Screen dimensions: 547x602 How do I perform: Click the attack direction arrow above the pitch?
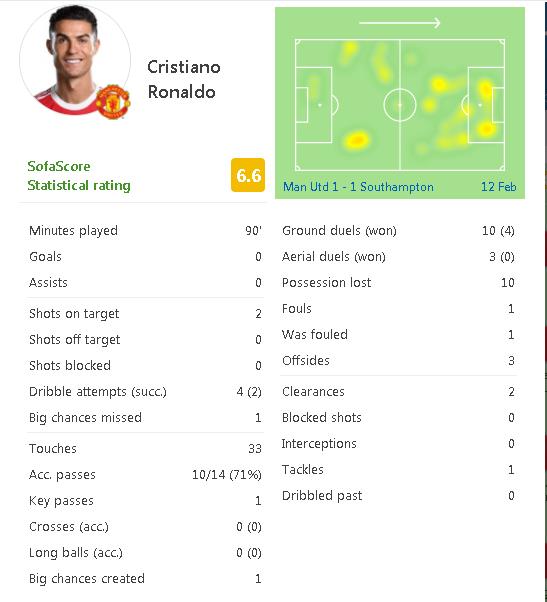(400, 23)
